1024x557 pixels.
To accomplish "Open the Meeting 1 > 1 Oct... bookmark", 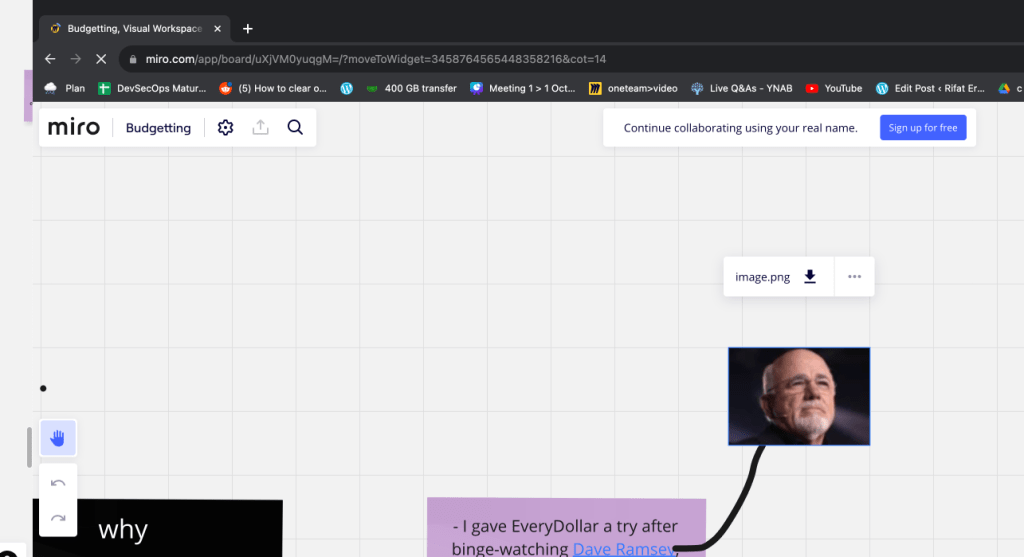I will [522, 88].
